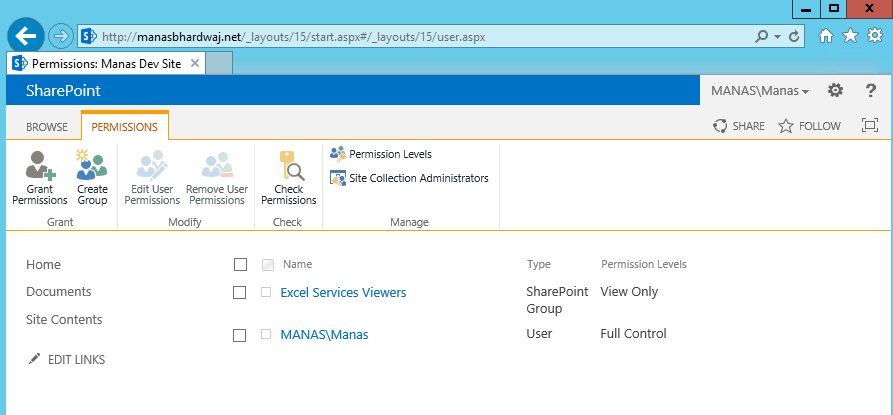Viewport: 893px width, 415px height.
Task: Open the MANAS\Manas user menu dropdown
Action: (760, 91)
